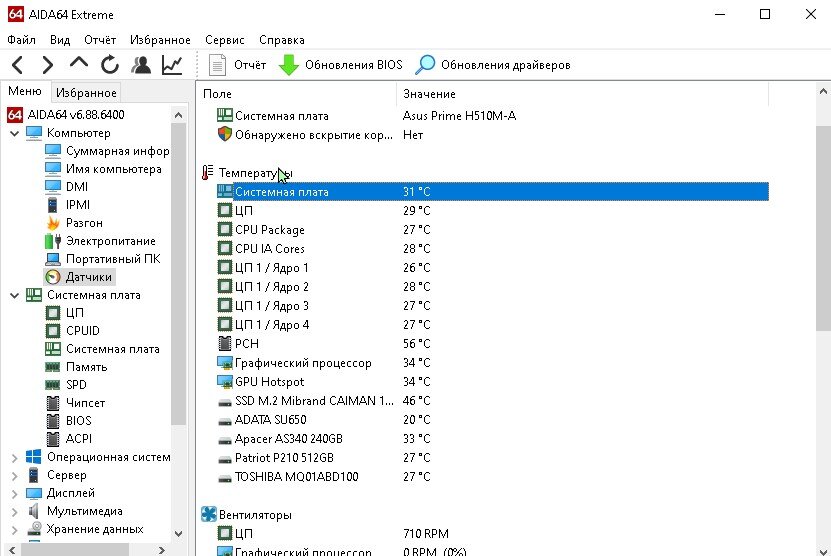
Task: Click the Вентиляторы fan icon
Action: tap(209, 515)
